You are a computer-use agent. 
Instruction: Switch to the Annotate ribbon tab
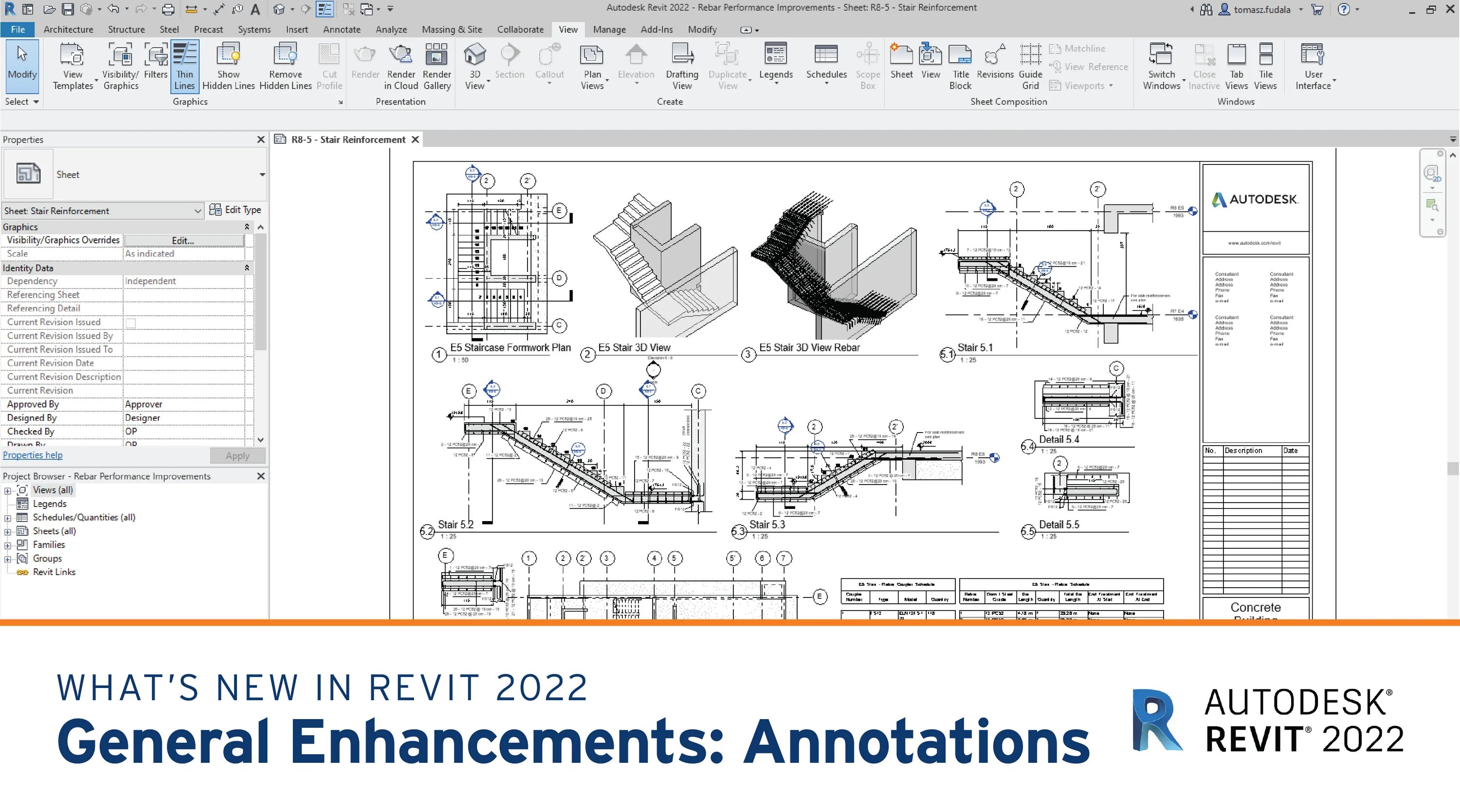point(341,30)
